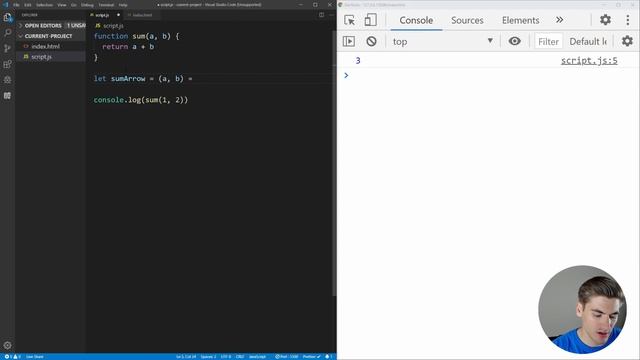Click the CRLF line ending indicator

pos(240,357)
